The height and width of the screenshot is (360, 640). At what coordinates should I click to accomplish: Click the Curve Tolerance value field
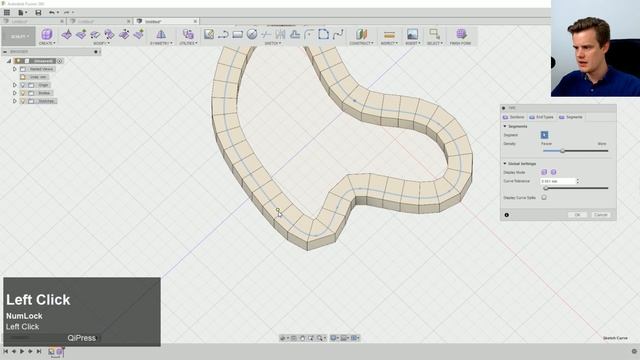click(x=558, y=181)
